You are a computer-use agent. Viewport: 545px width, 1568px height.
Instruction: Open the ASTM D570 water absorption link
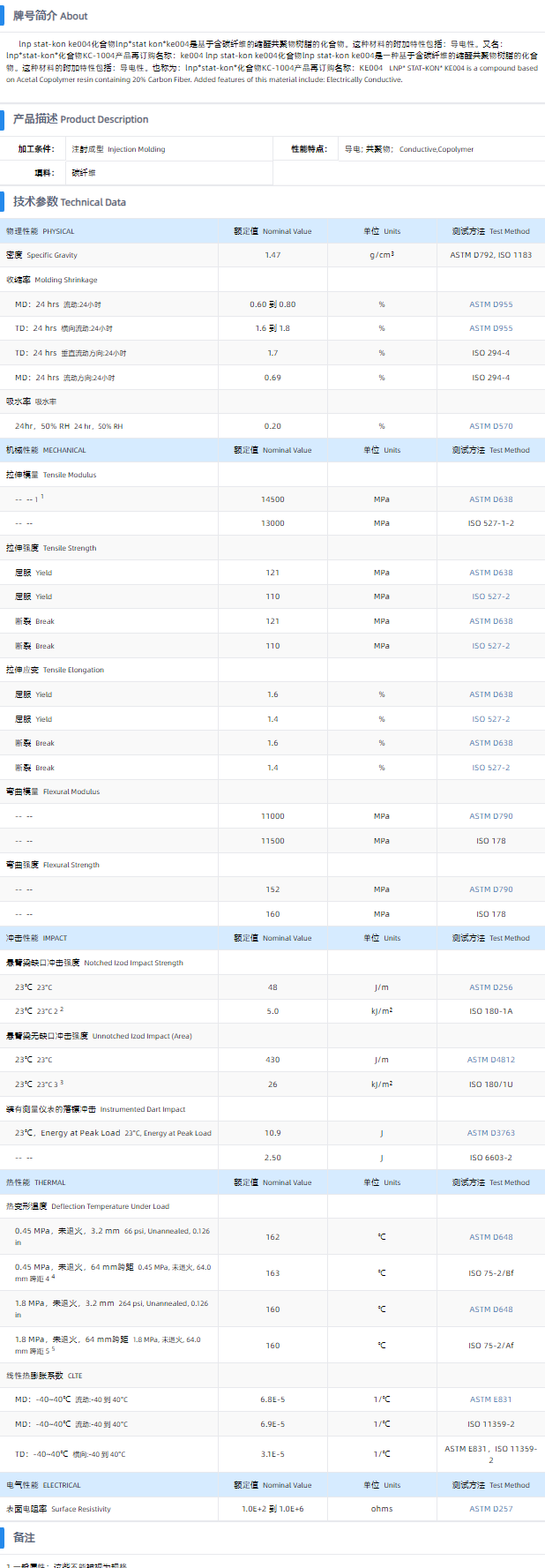(490, 426)
